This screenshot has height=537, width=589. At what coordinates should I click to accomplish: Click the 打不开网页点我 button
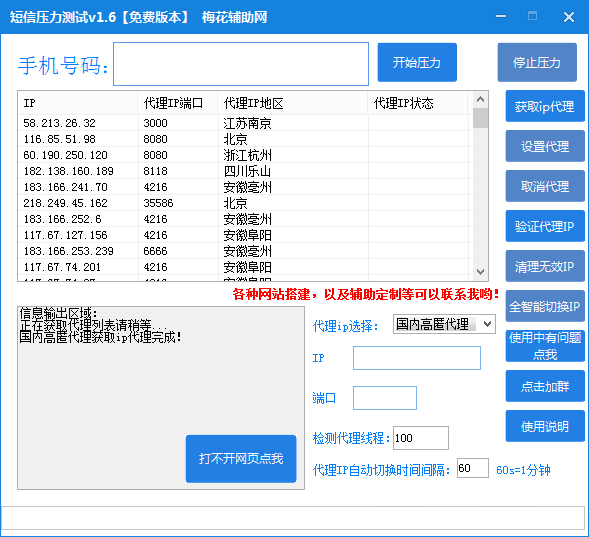[241, 459]
